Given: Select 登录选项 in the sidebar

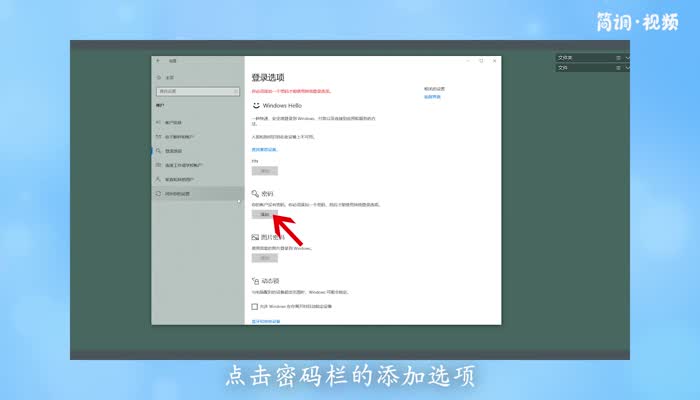Looking at the screenshot, I should [174, 151].
